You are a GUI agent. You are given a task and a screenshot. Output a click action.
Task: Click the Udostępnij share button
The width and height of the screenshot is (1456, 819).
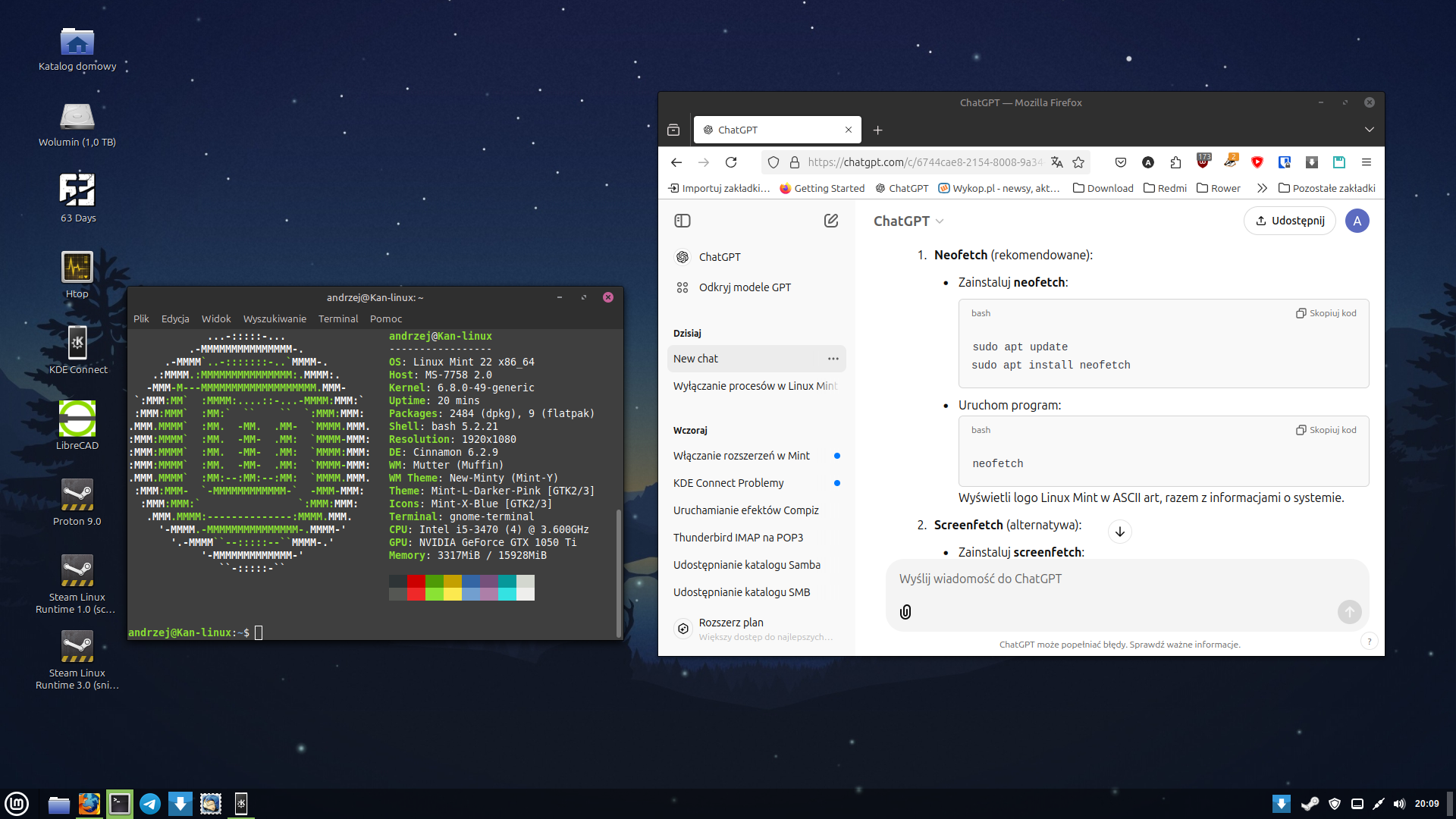tap(1289, 221)
